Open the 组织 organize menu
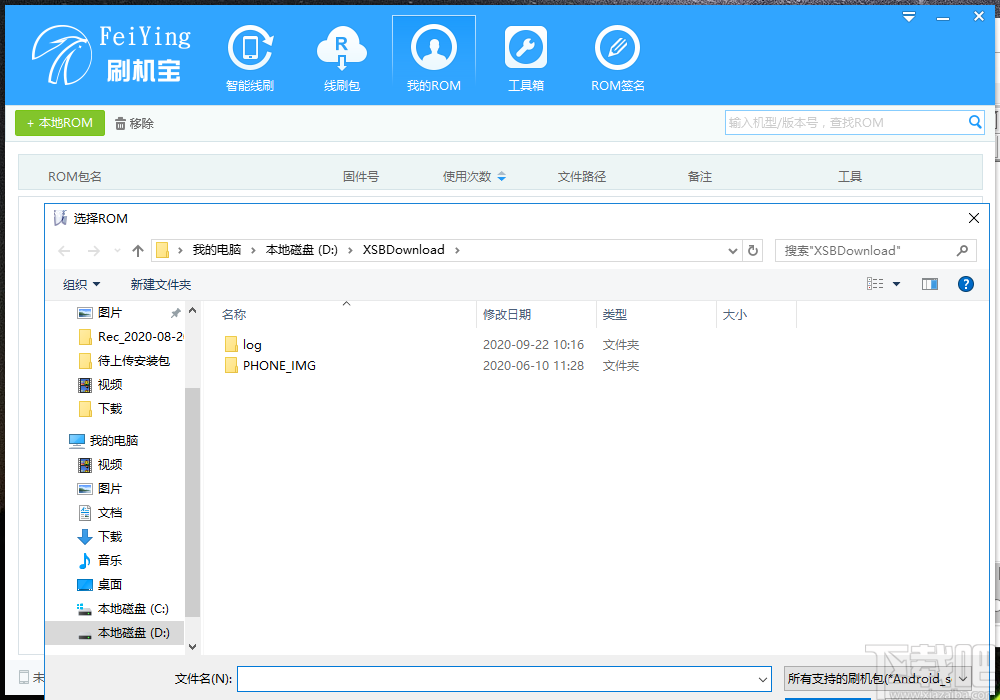This screenshot has width=1000, height=700. pos(81,284)
